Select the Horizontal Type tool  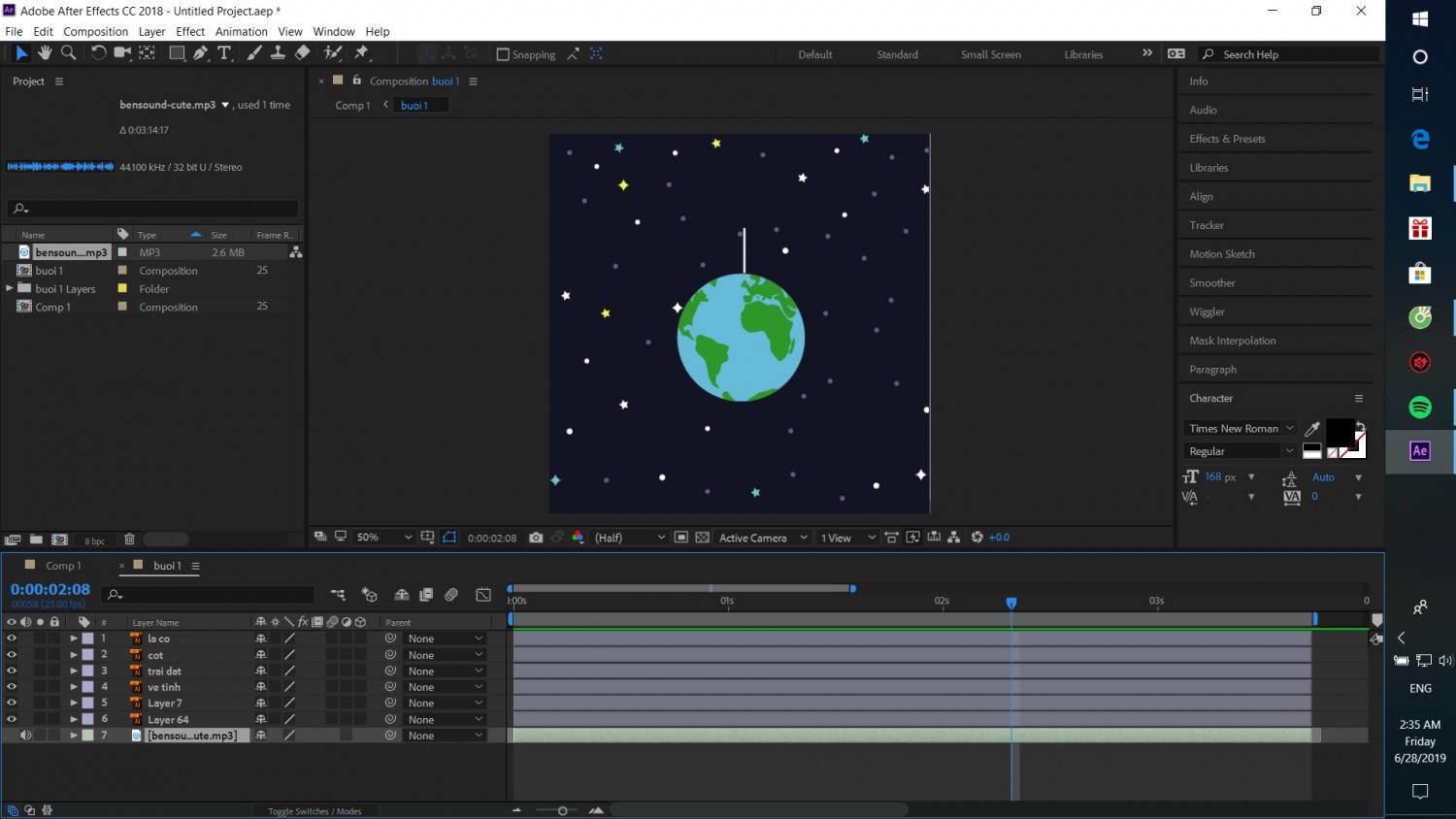tap(224, 53)
